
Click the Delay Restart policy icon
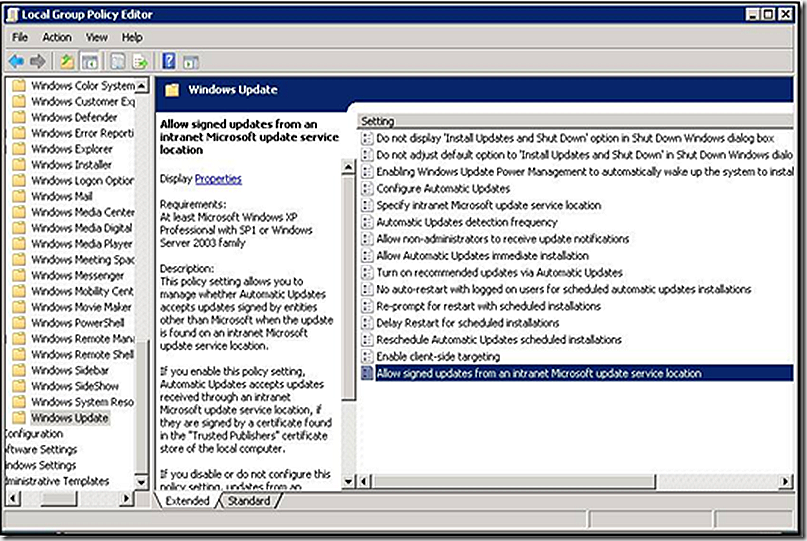click(367, 323)
